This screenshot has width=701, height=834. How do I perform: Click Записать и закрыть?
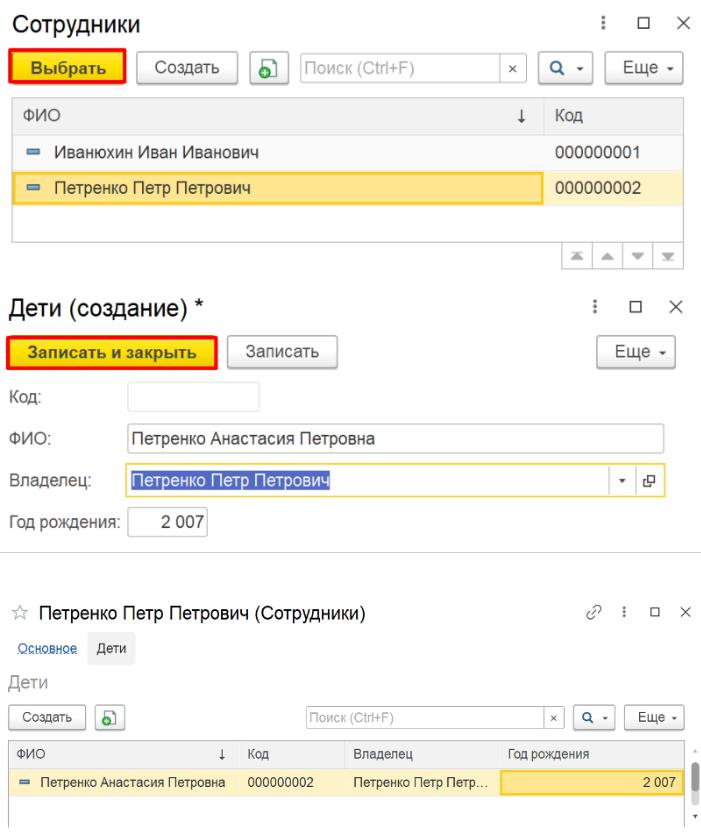click(111, 352)
